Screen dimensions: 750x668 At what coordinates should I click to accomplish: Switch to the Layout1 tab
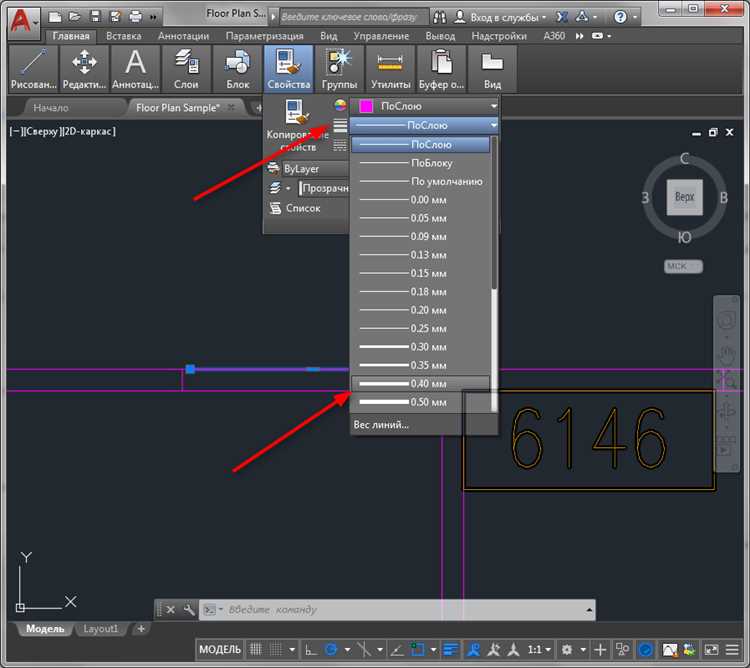[100, 629]
